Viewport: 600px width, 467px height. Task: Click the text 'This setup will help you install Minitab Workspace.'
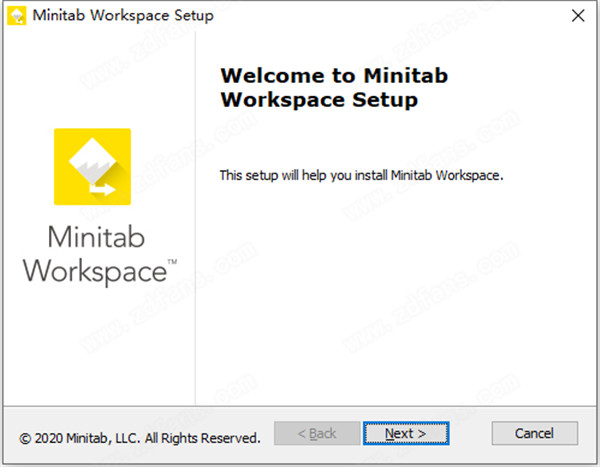point(361,175)
